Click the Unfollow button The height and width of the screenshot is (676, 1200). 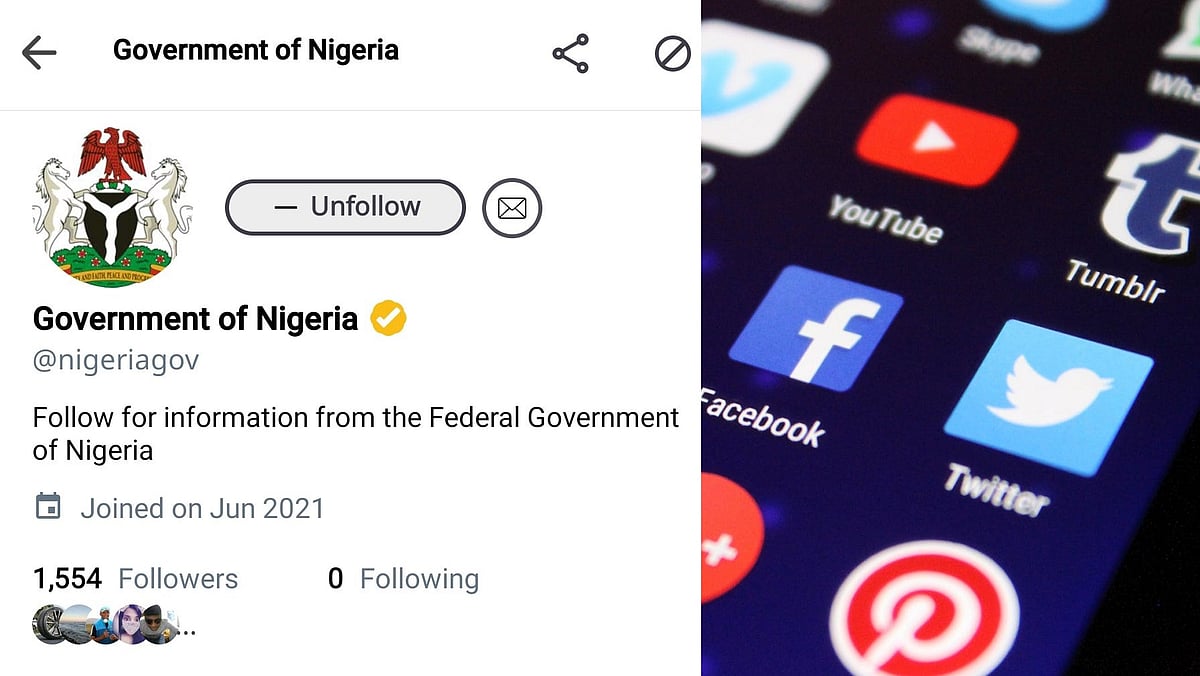[346, 208]
